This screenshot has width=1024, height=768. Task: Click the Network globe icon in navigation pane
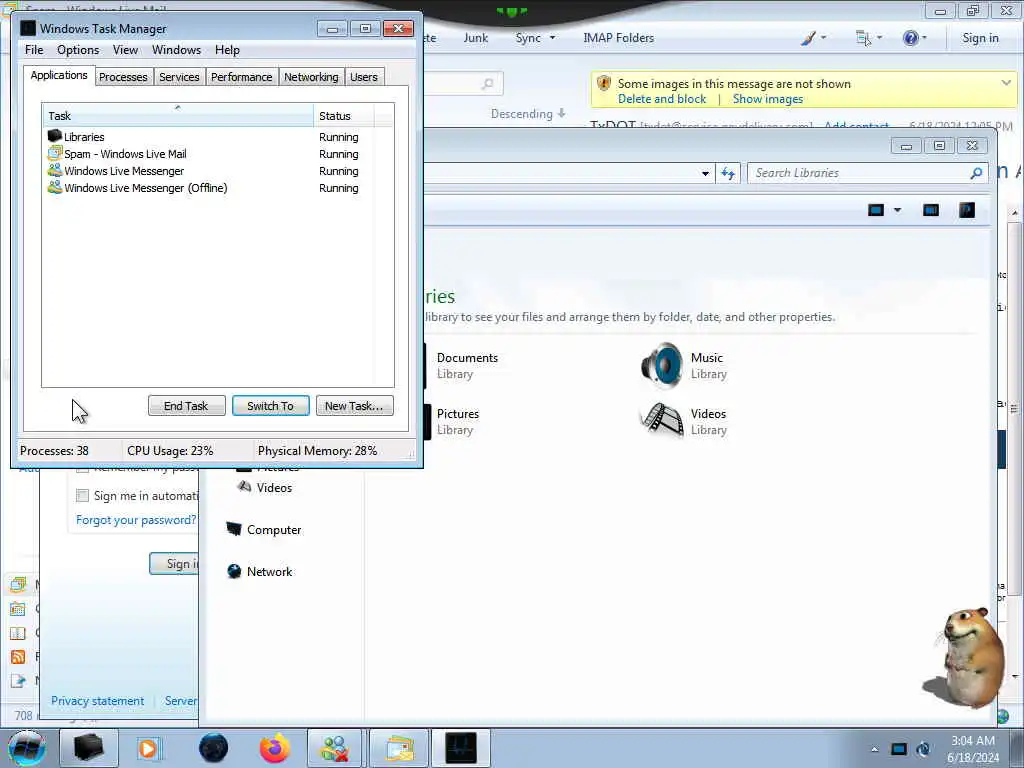(234, 571)
